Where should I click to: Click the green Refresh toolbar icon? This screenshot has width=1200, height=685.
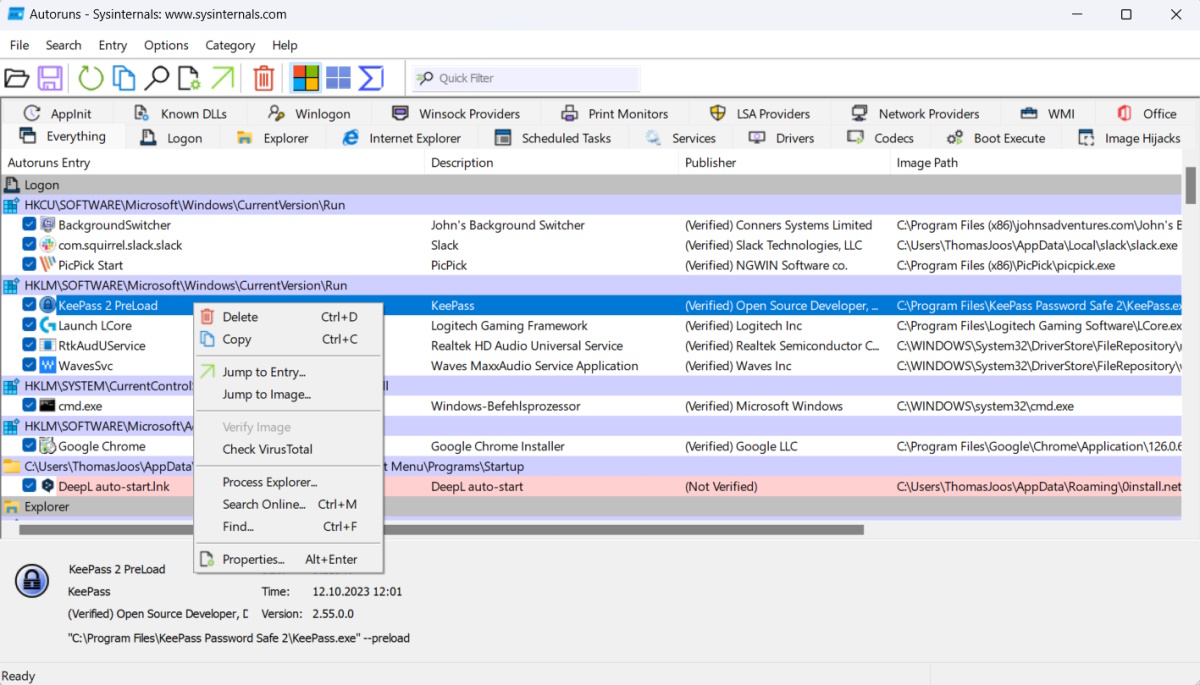tap(91, 78)
